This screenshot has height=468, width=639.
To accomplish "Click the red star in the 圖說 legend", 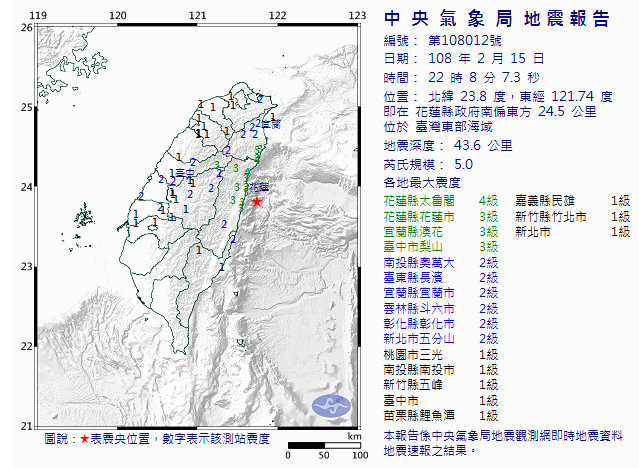I will [x=84, y=439].
